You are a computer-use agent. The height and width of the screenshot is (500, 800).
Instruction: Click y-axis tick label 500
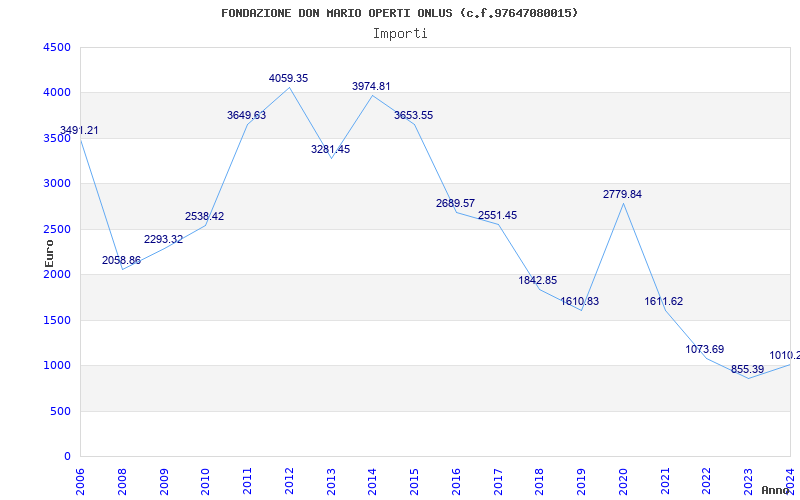click(x=61, y=411)
